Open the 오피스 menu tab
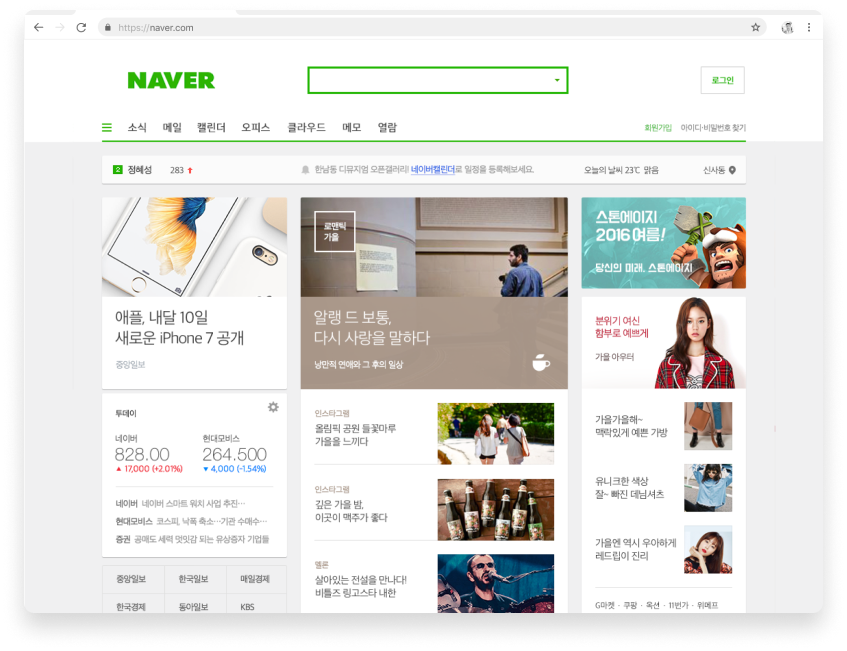 tap(256, 127)
